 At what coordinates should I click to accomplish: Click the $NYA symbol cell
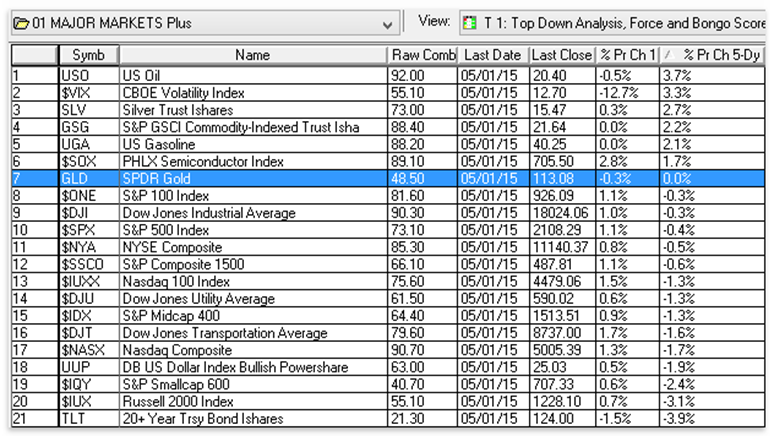point(89,247)
